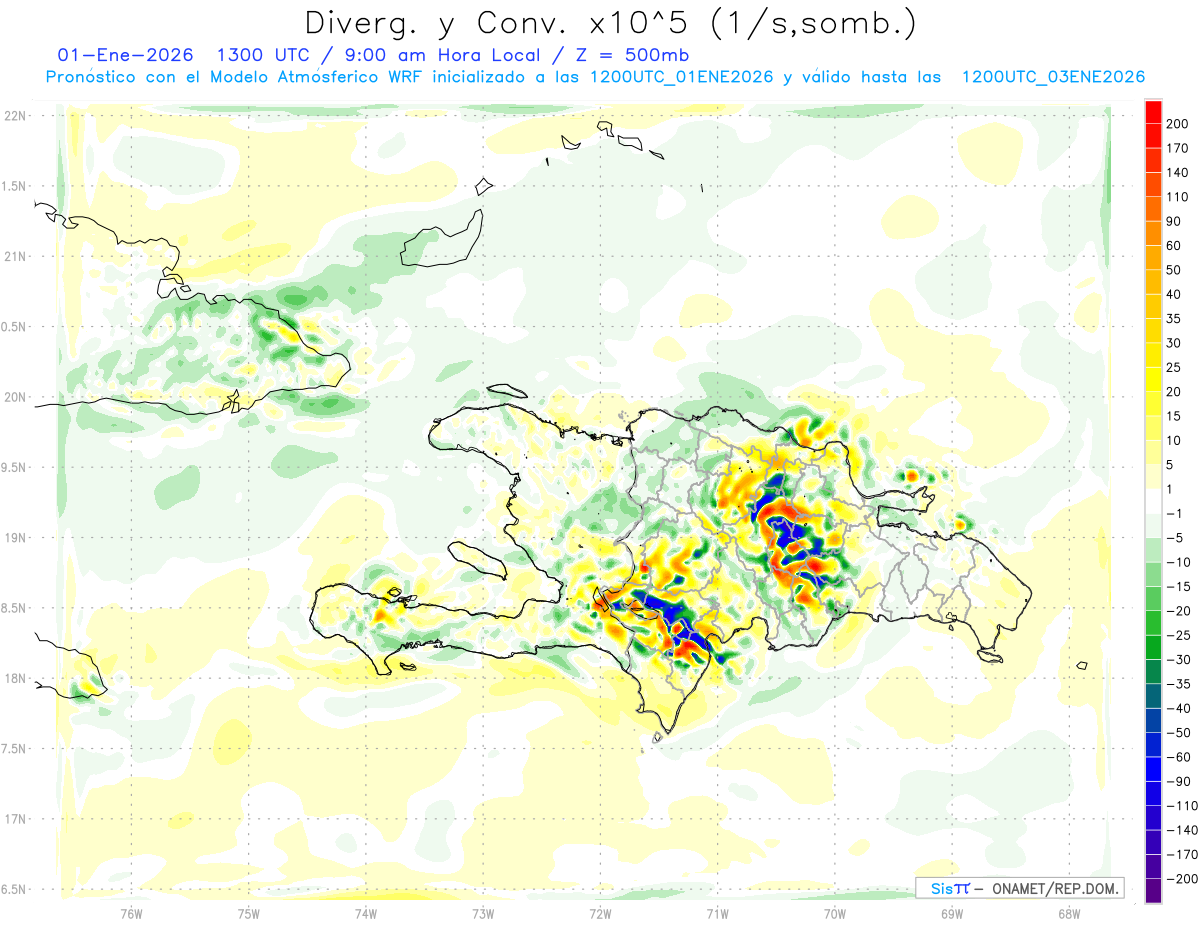Click the '1200UTC_03ENE2026' valid-until time
1200x927 pixels.
(x=1053, y=77)
